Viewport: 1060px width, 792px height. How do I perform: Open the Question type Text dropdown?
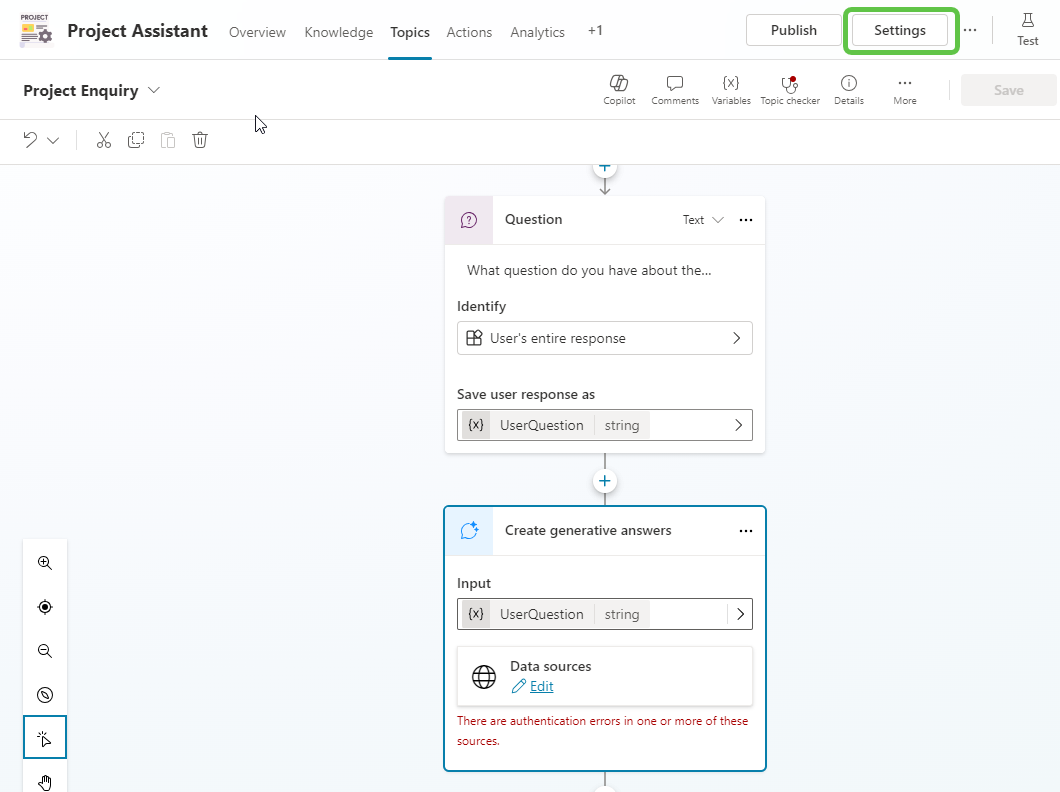[x=703, y=220]
